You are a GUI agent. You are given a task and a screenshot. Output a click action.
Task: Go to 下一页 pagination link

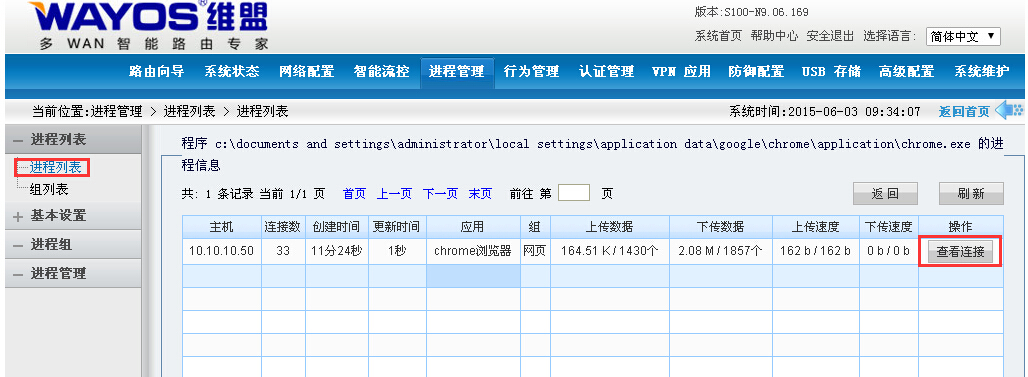(440, 193)
